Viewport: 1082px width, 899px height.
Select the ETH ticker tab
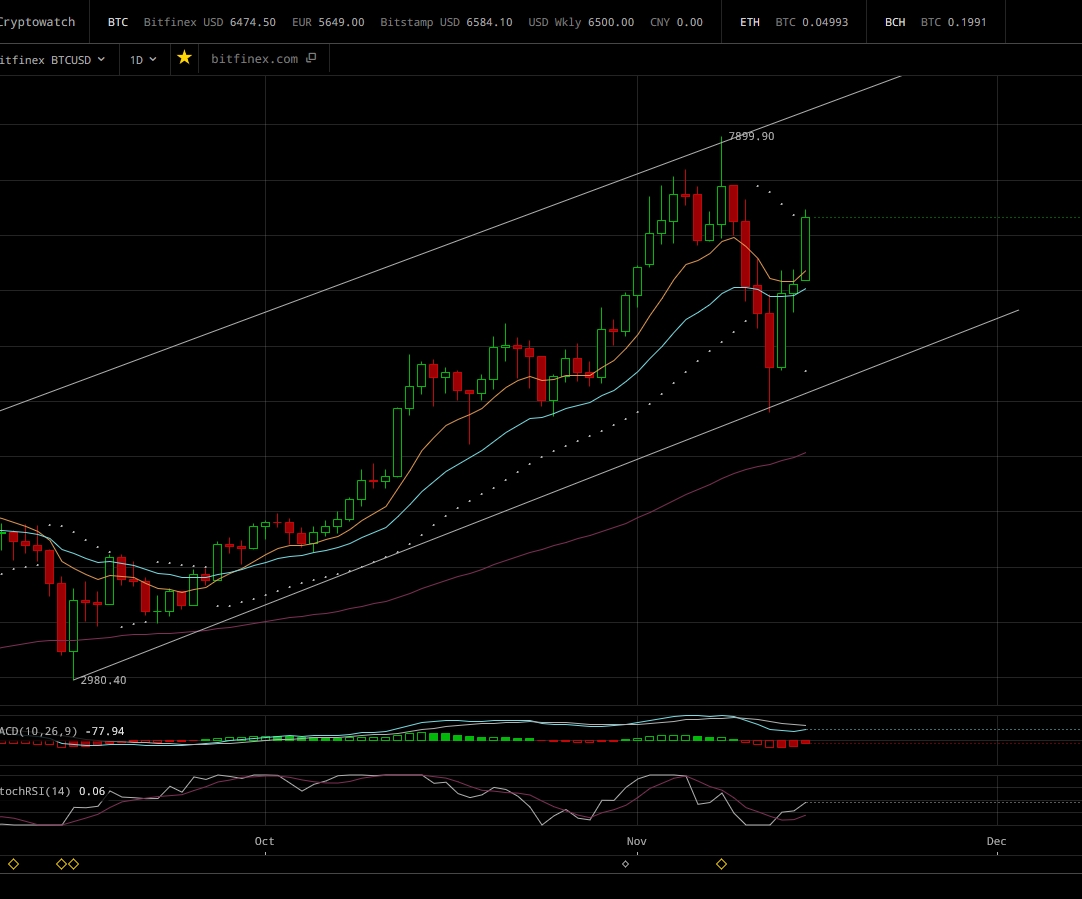750,22
